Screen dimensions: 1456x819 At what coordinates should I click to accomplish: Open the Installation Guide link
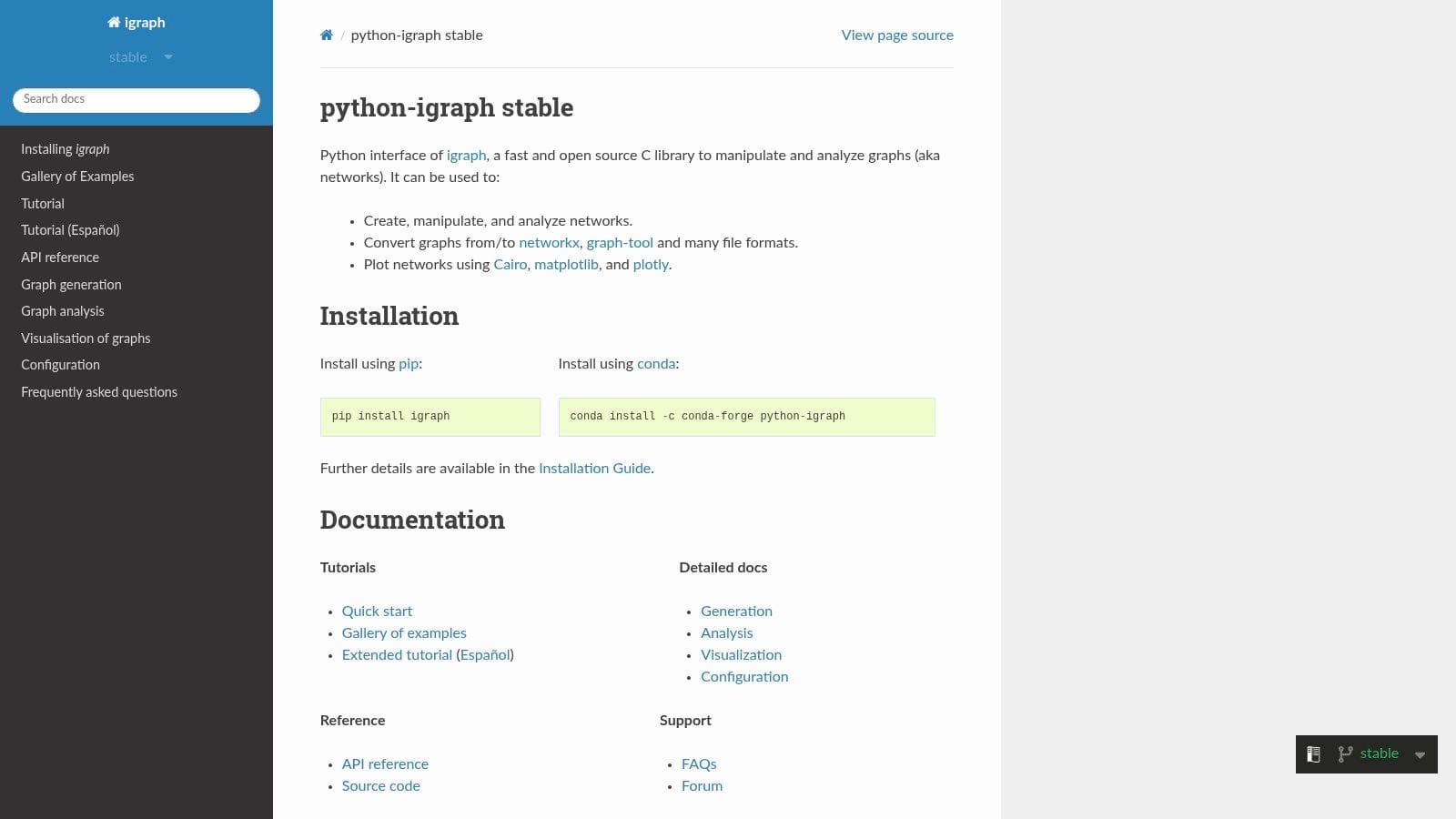[594, 469]
